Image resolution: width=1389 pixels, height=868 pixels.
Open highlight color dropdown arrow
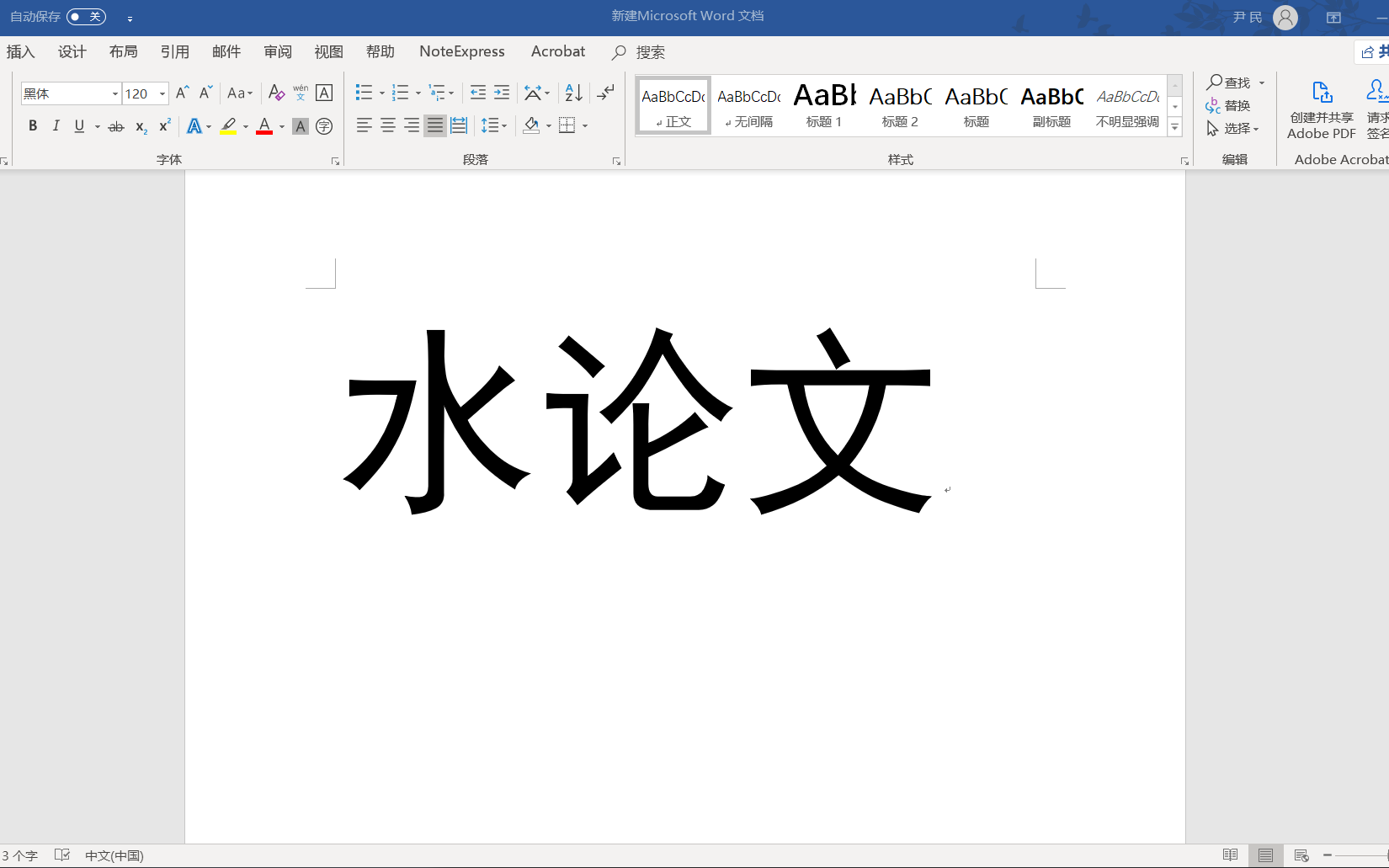246,126
